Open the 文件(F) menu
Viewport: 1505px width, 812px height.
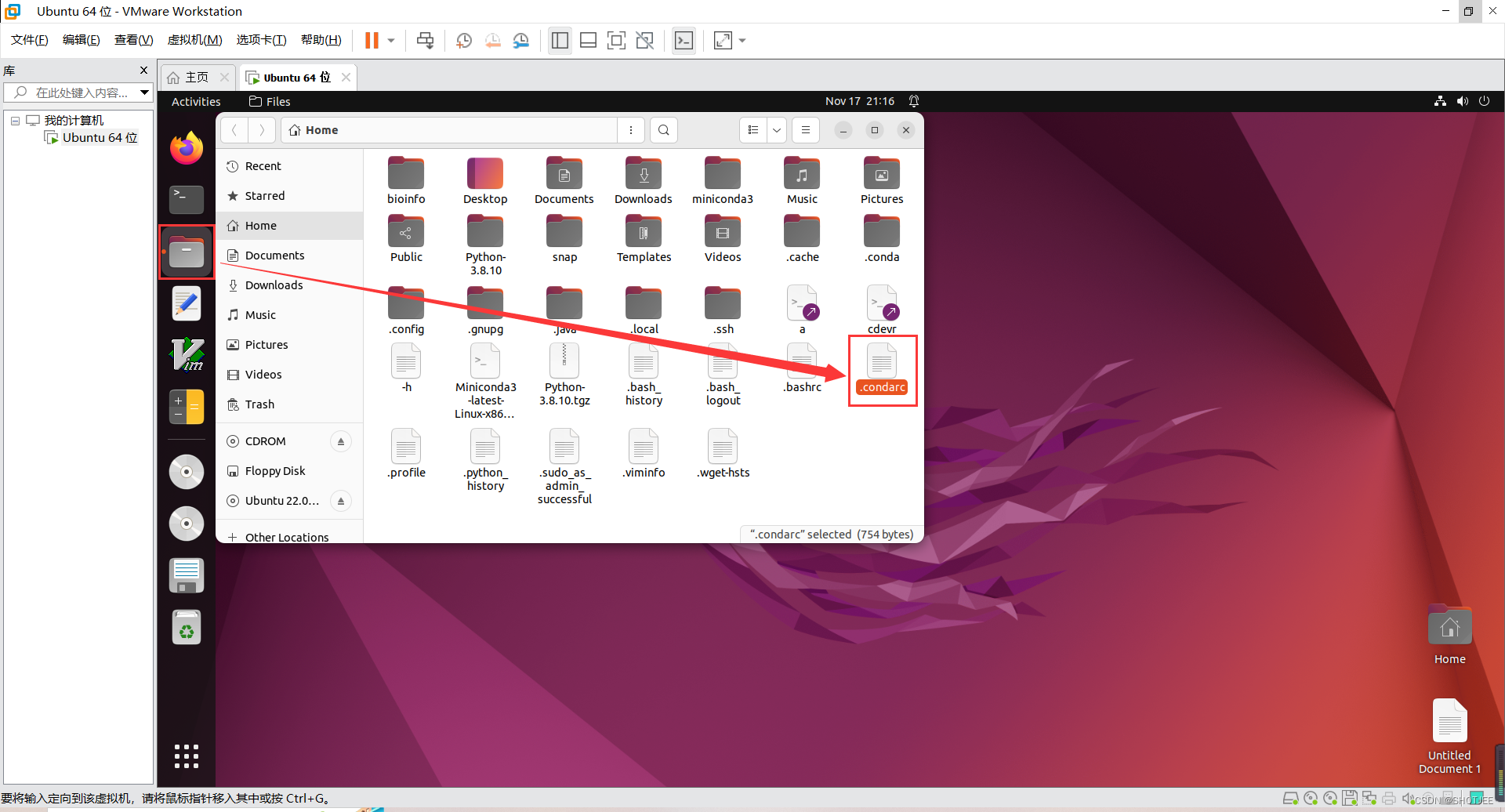(x=30, y=40)
